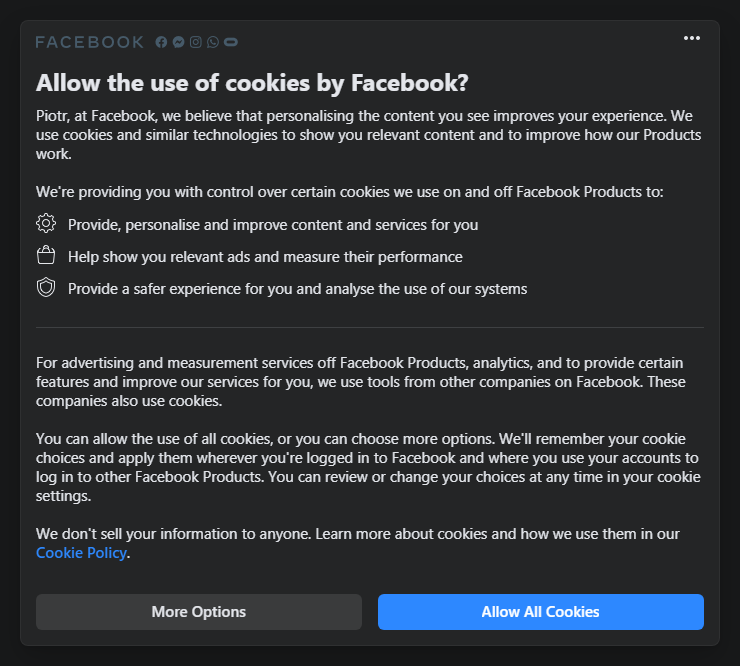Click the Oculus oval icon

pos(231,42)
